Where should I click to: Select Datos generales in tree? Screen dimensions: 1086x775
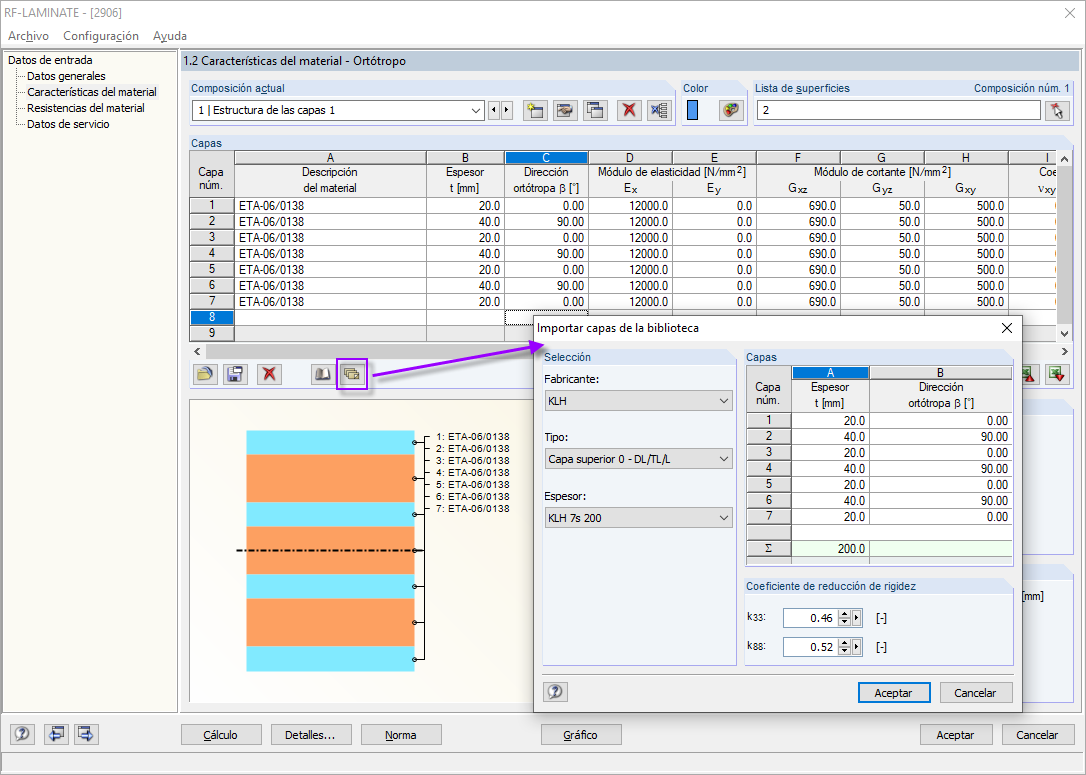coord(66,76)
